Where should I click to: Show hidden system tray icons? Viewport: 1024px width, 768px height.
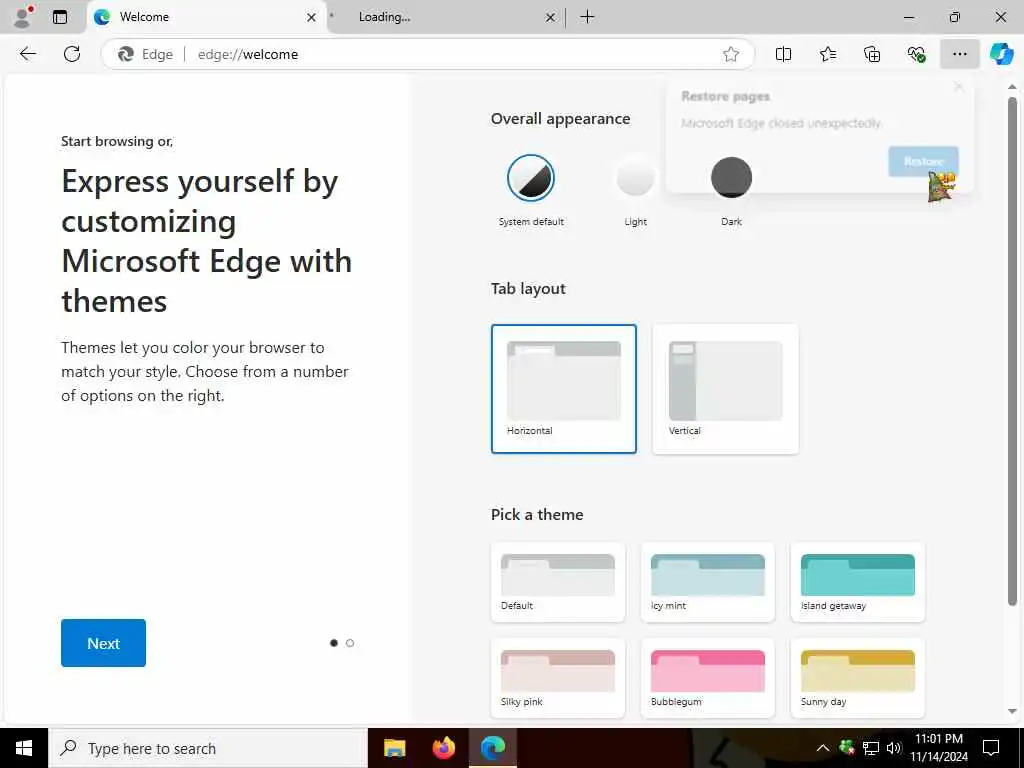click(x=823, y=748)
